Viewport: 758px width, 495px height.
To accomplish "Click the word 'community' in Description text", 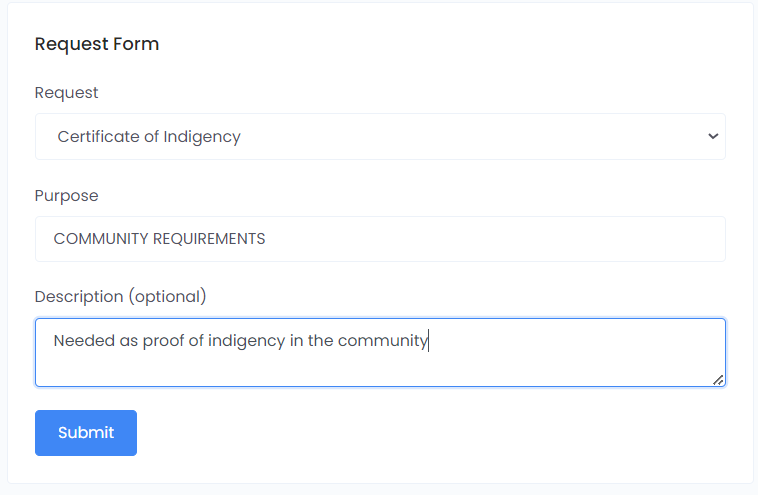I will (x=382, y=341).
